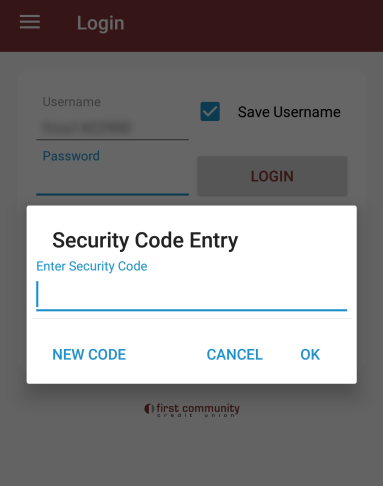Click the Password field label
Viewport: 383px width, 486px height.
[x=71, y=156]
